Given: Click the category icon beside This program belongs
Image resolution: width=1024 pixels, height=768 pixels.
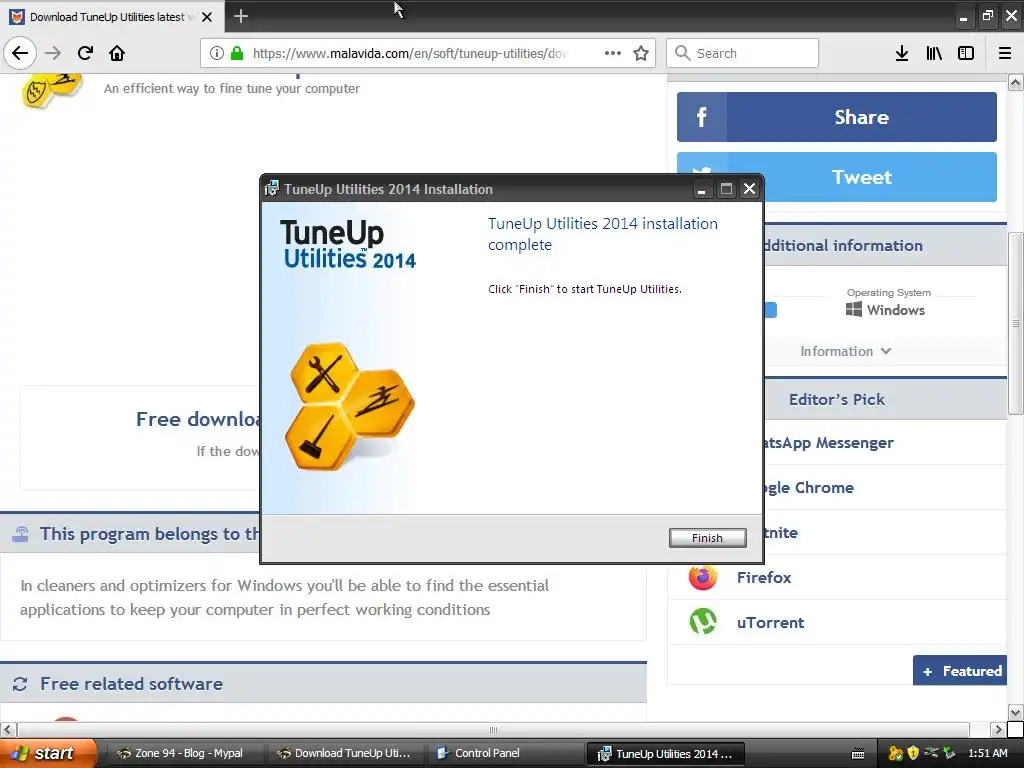Looking at the screenshot, I should [21, 534].
